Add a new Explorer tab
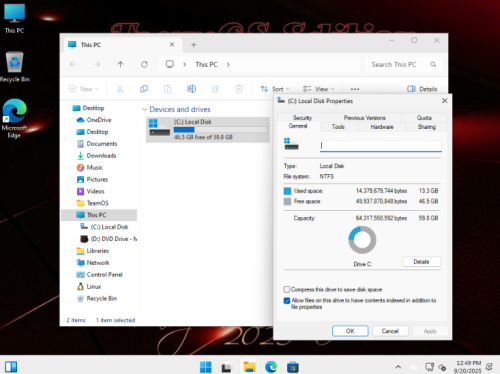Viewport: 500px width, 374px height. pyautogui.click(x=194, y=45)
